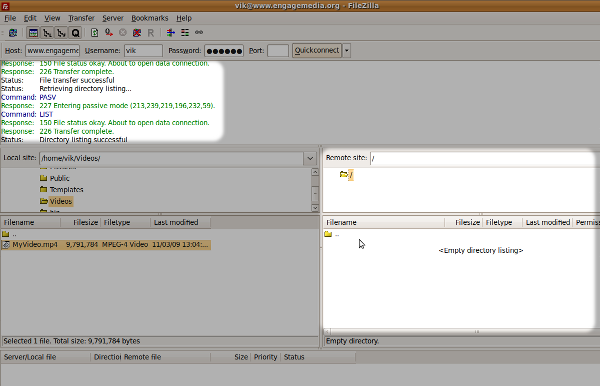This screenshot has height=386, width=600.
Task: Sort local files by Filetype column
Action: 126,222
